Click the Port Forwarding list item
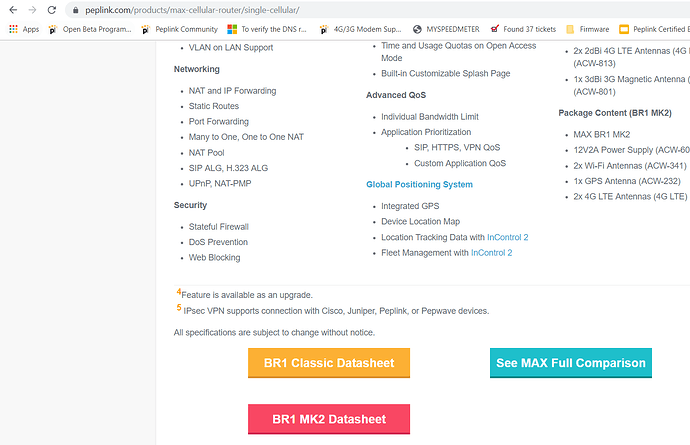 coord(219,121)
